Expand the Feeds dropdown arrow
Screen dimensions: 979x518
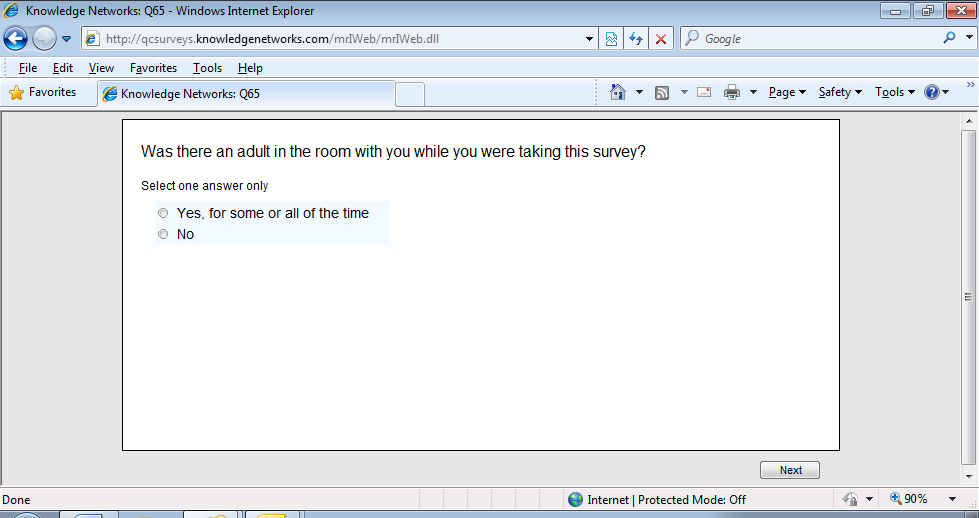[x=684, y=92]
